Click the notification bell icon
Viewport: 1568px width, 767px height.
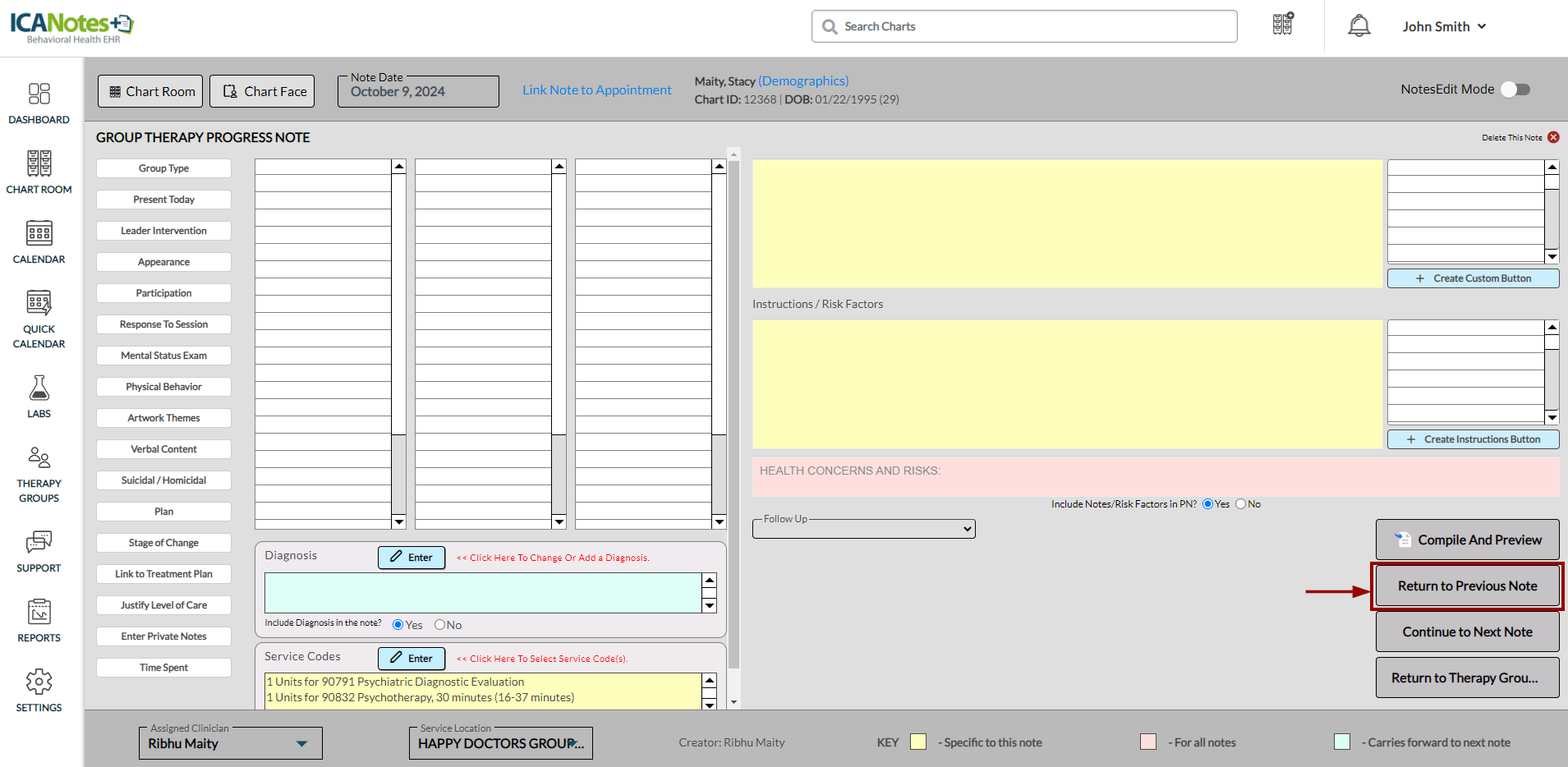coord(1359,26)
